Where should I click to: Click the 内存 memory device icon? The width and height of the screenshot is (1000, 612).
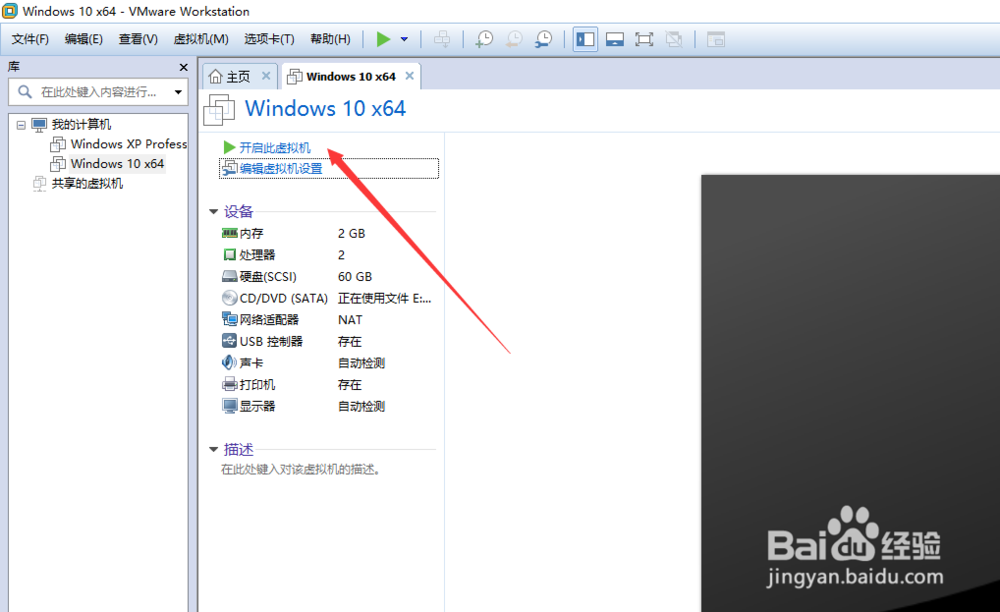[x=230, y=233]
